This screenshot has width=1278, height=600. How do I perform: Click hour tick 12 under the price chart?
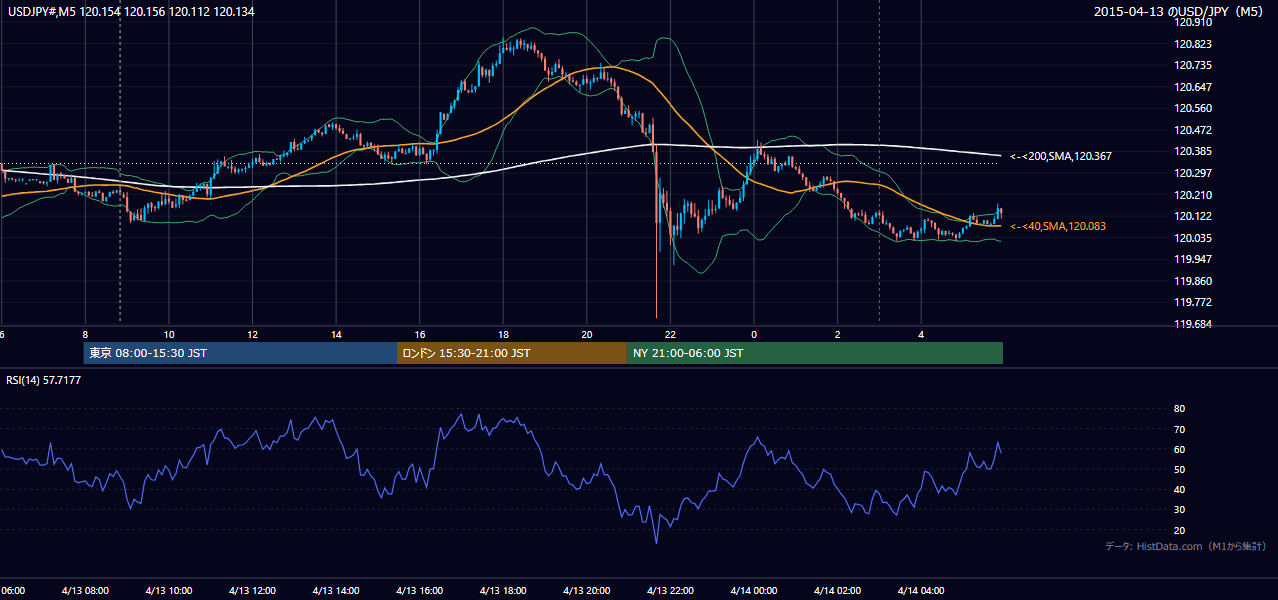click(253, 334)
